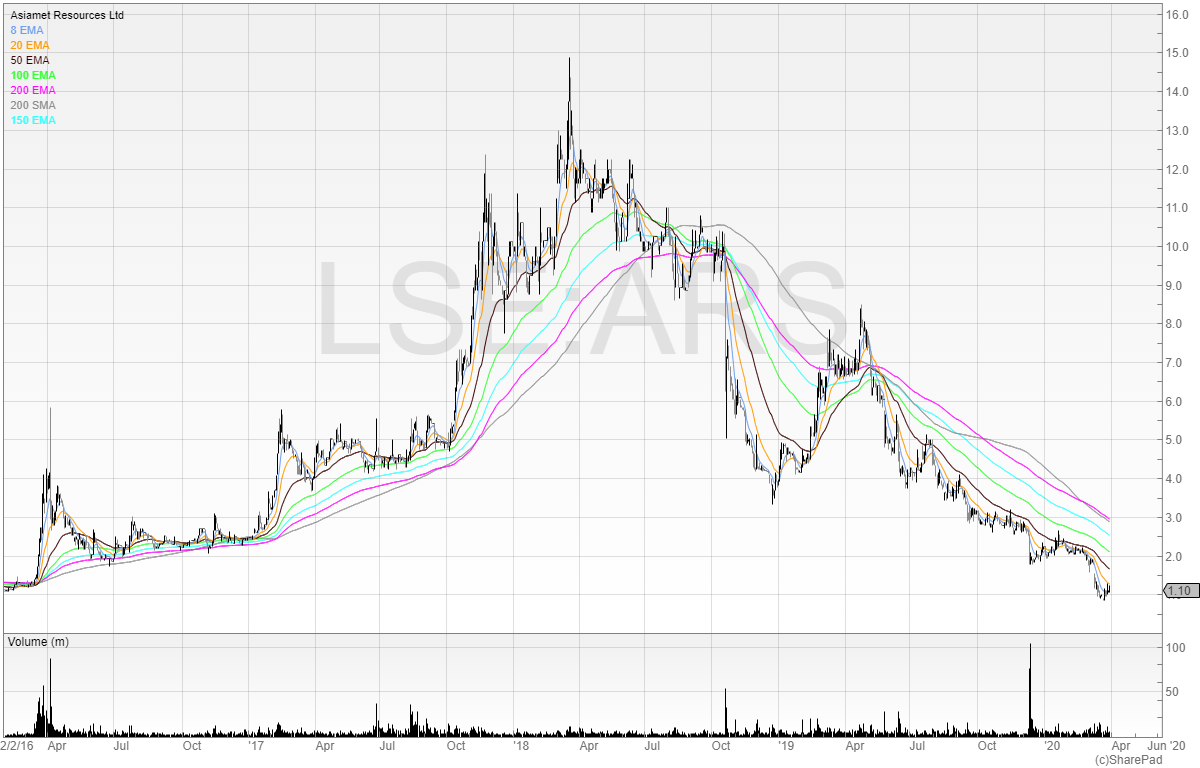The width and height of the screenshot is (1200, 768).
Task: Click the 16.0 price axis label
Action: [x=1175, y=15]
